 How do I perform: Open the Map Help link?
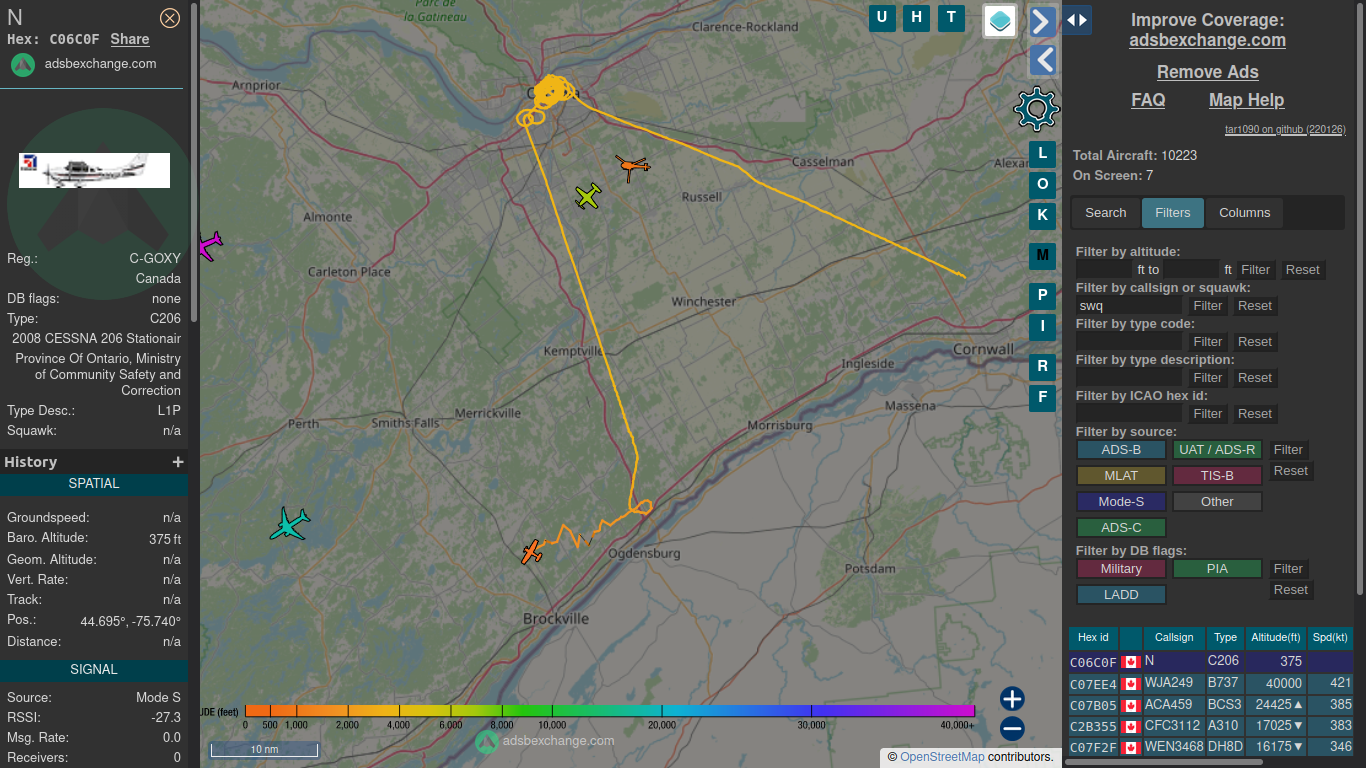tap(1246, 100)
